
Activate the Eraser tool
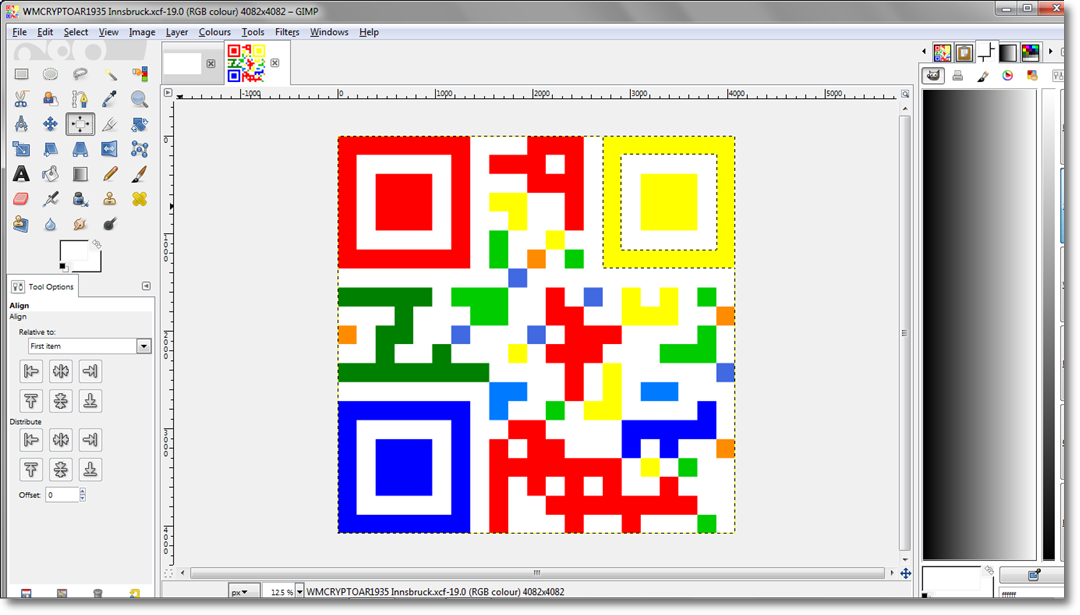click(21, 199)
